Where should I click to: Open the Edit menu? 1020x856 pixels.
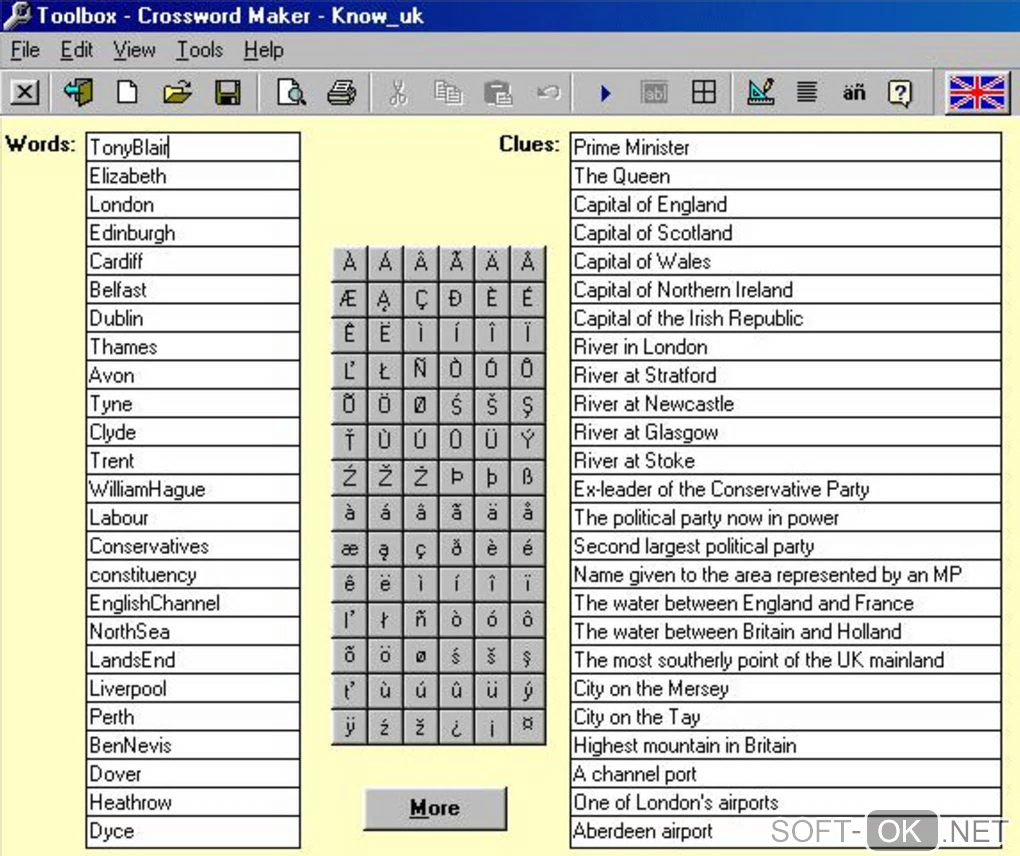pyautogui.click(x=76, y=50)
